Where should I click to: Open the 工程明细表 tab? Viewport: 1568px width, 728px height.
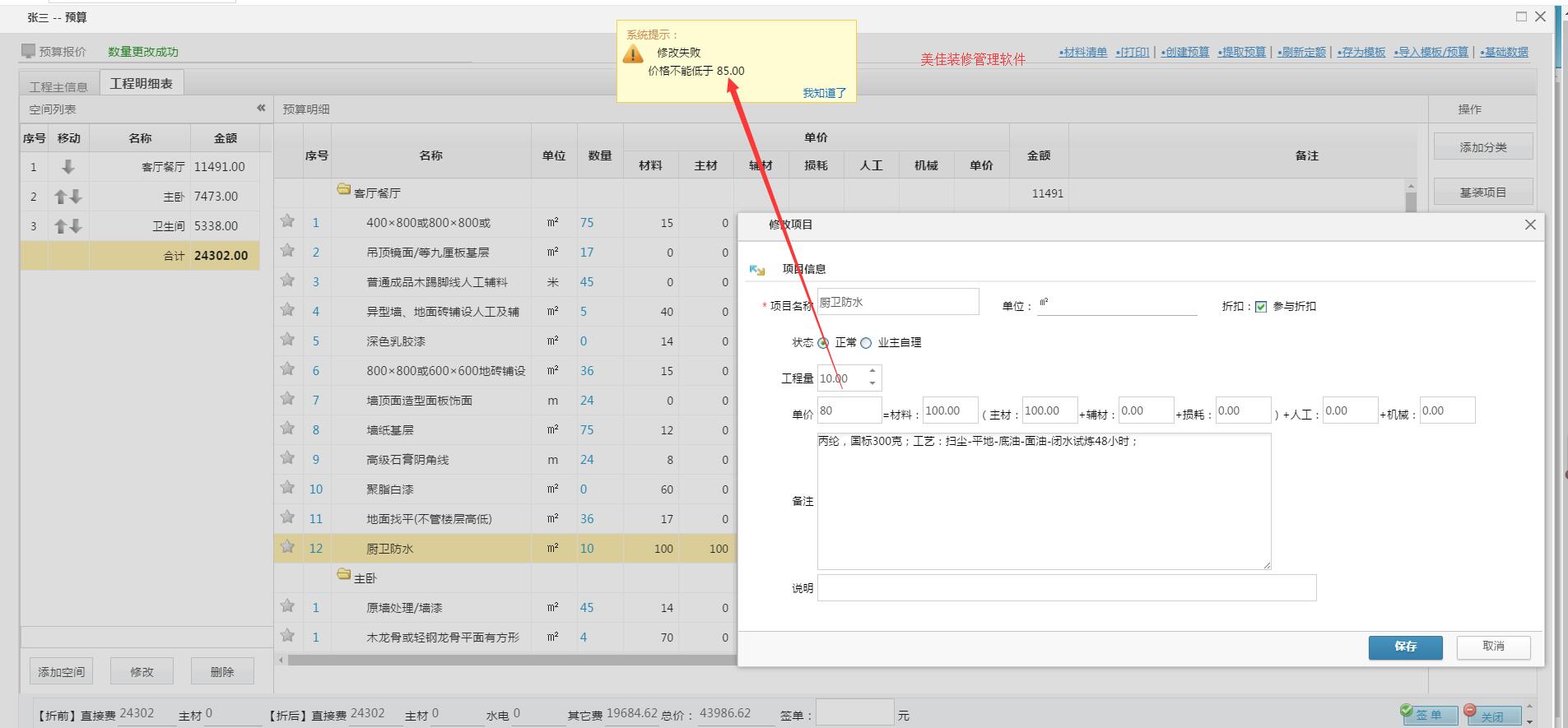[142, 84]
